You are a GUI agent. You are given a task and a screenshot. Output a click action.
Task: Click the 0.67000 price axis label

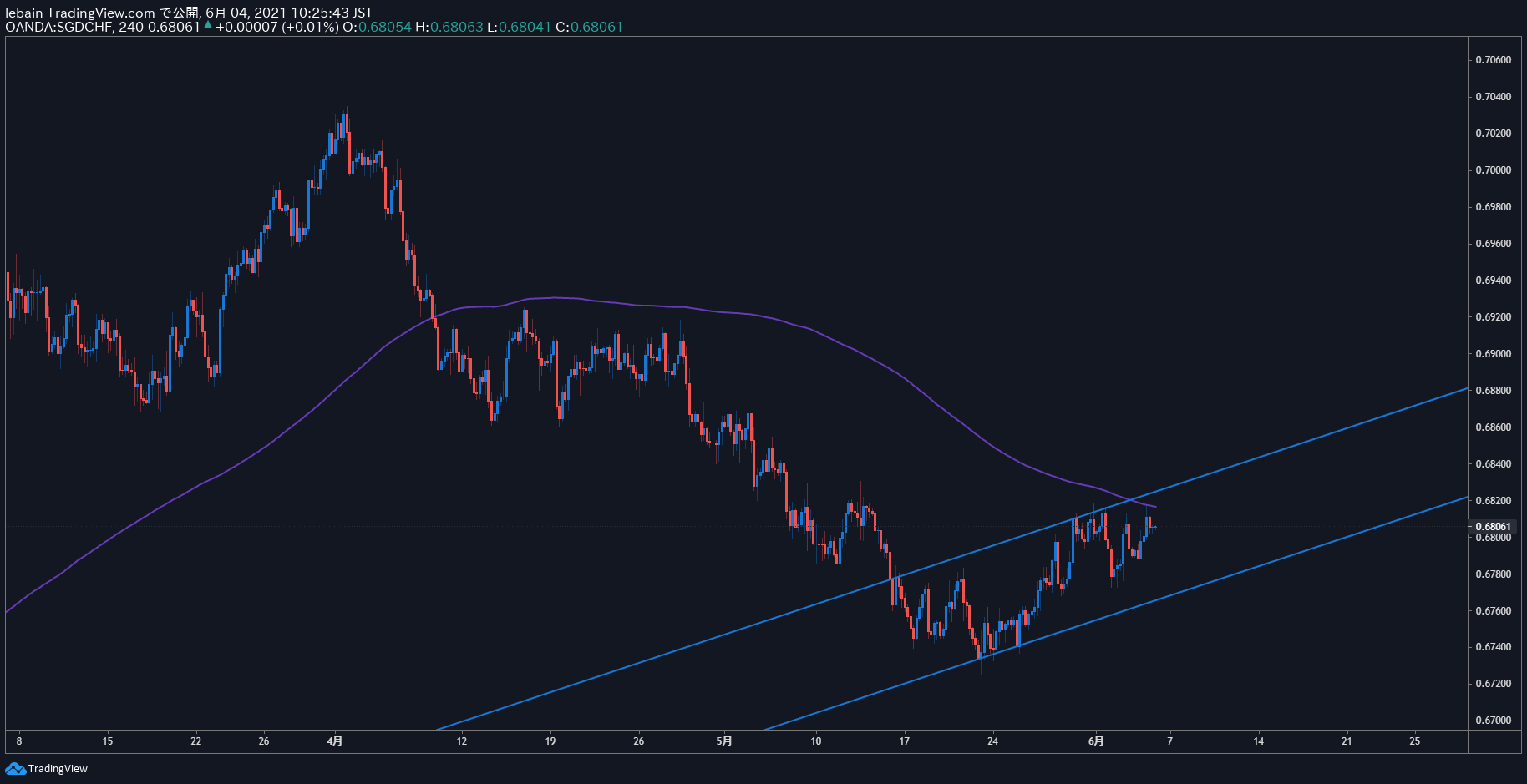[1493, 721]
